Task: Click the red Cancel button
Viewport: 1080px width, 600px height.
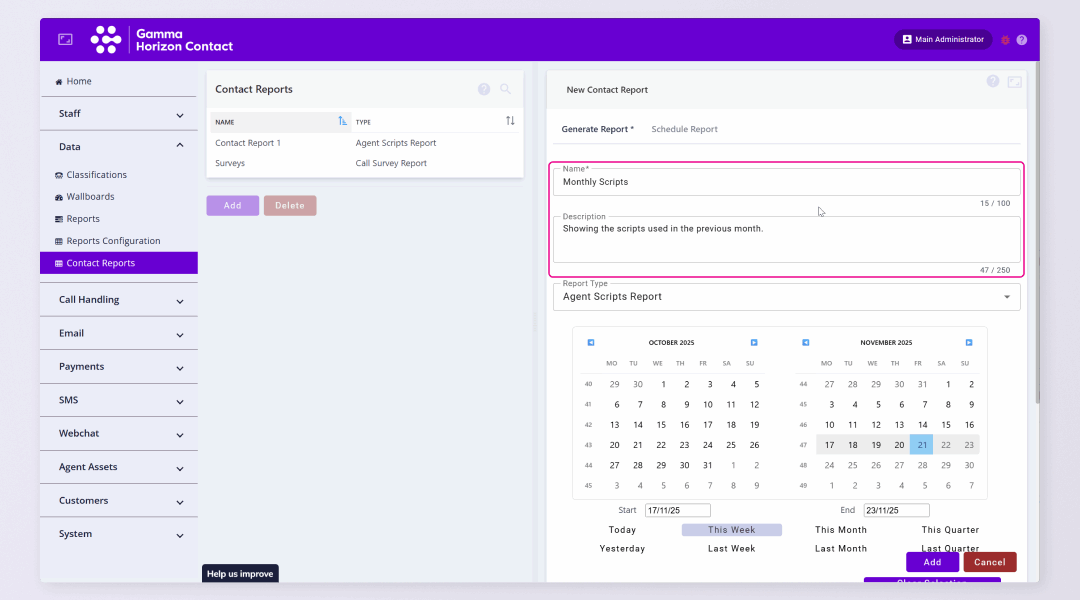Action: click(x=989, y=562)
